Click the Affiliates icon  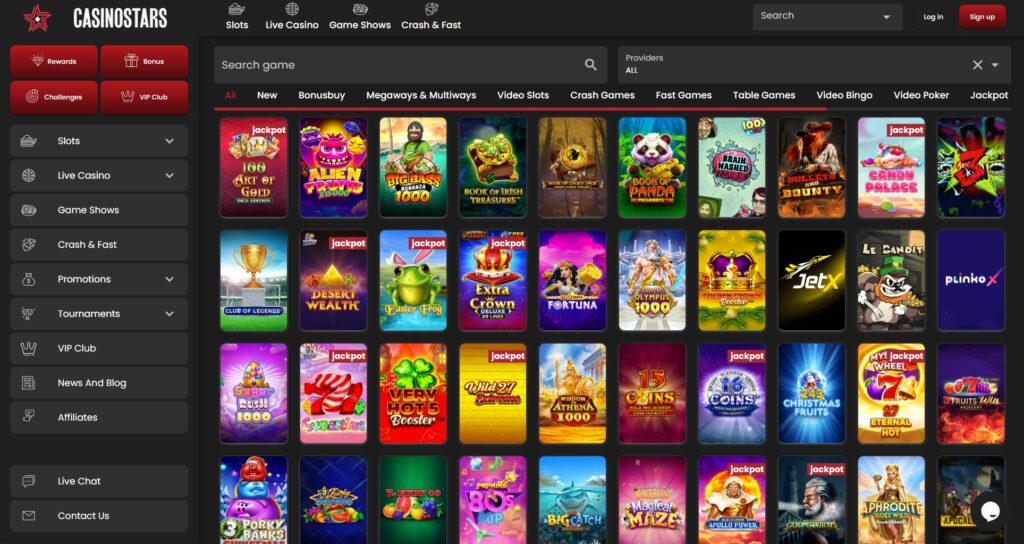tap(28, 416)
